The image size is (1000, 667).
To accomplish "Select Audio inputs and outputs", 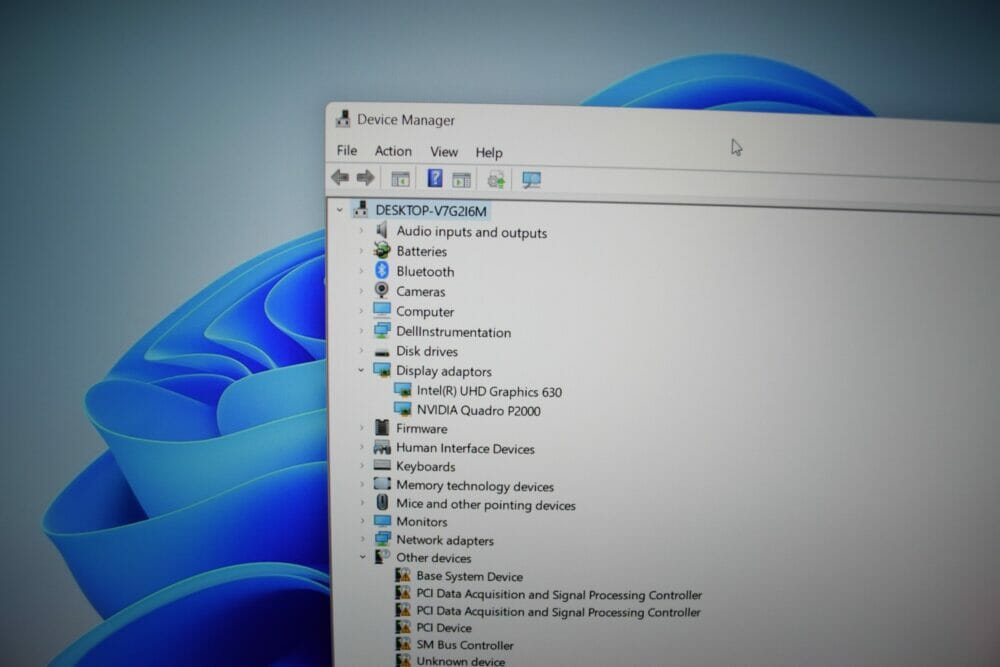I will pyautogui.click(x=471, y=232).
